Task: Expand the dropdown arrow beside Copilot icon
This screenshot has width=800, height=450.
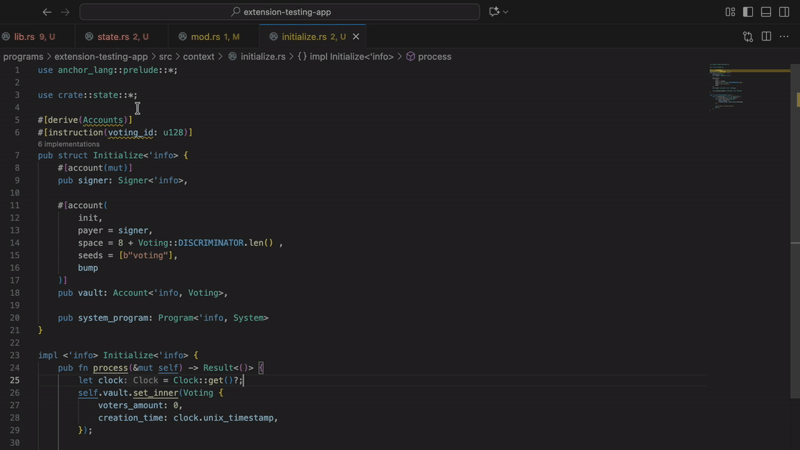Action: (506, 12)
